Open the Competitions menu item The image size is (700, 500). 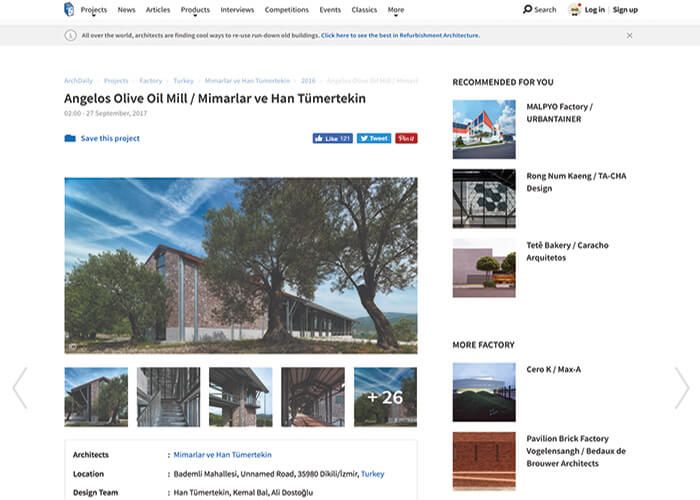click(x=287, y=10)
